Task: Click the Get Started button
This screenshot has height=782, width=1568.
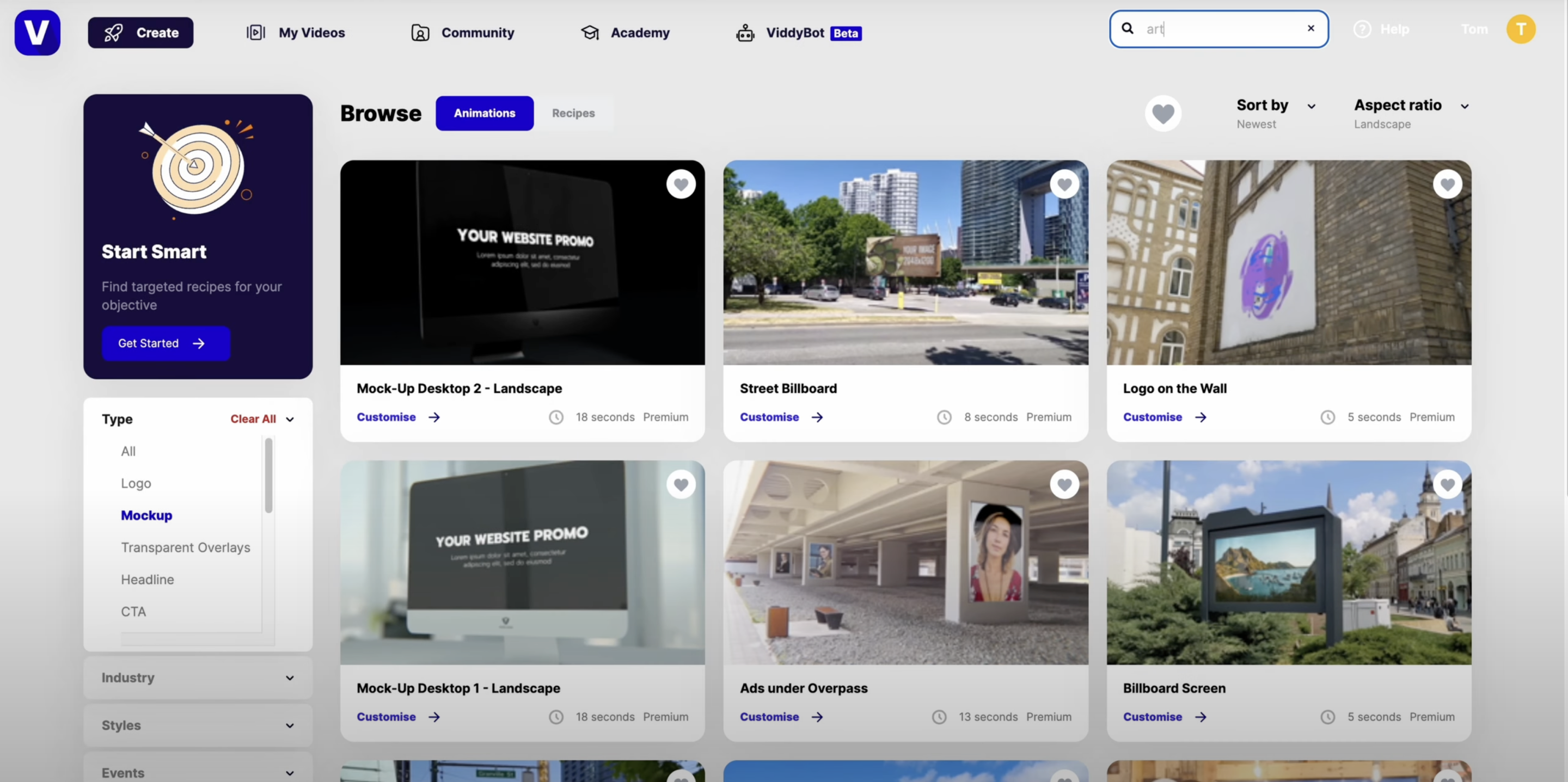Action: pyautogui.click(x=166, y=343)
